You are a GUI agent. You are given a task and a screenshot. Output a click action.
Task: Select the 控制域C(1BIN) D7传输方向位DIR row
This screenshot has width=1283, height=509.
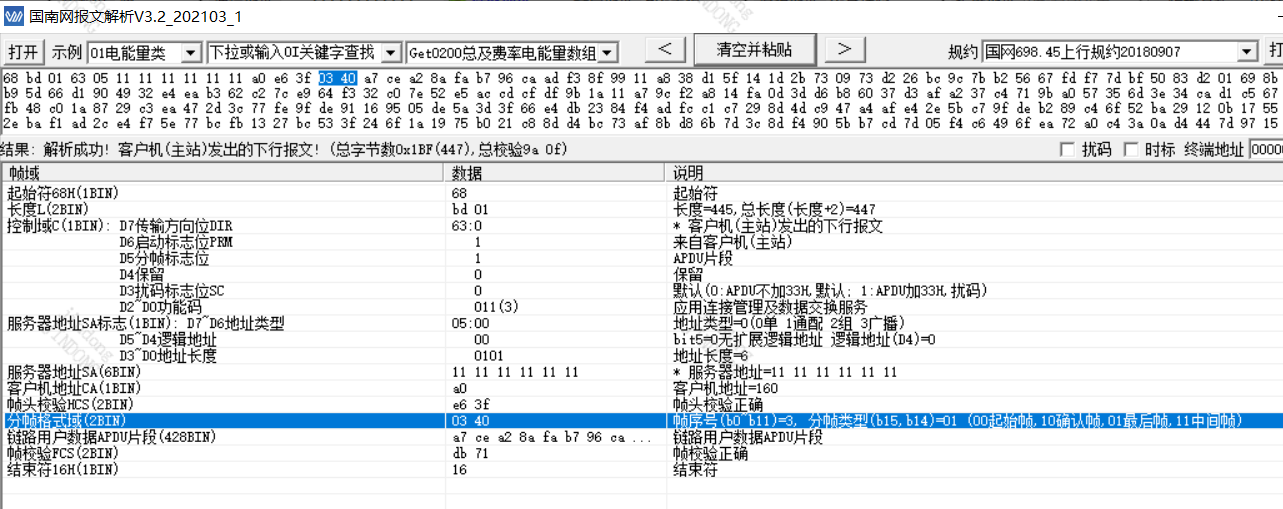click(640, 226)
